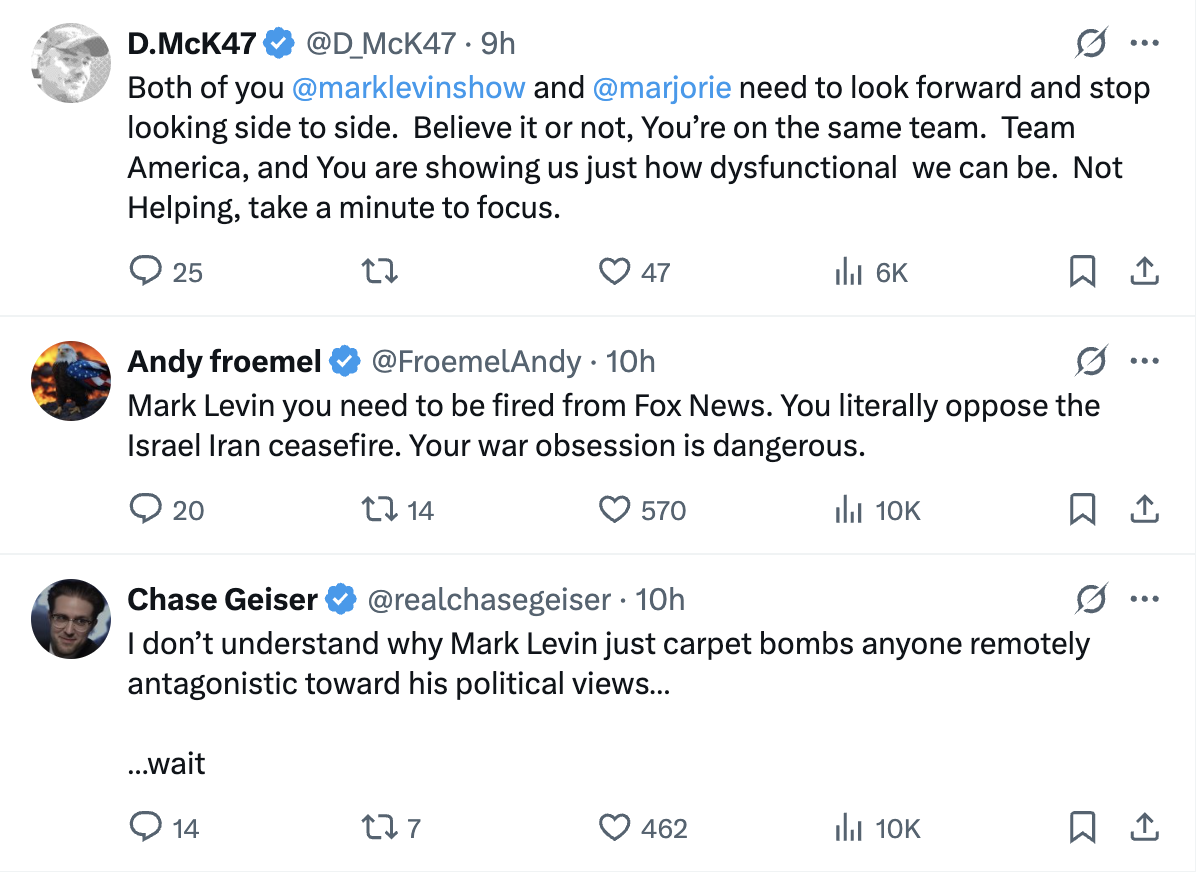Bookmark D.McK47's post

coord(1082,272)
